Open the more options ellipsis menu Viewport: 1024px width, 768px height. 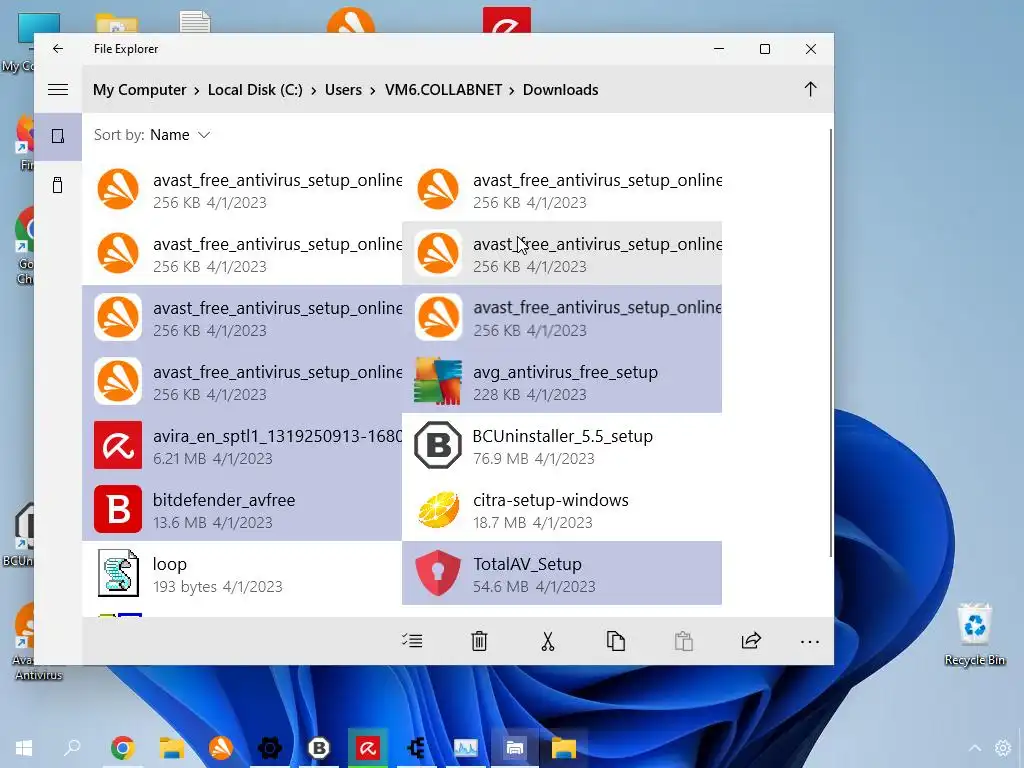(810, 642)
